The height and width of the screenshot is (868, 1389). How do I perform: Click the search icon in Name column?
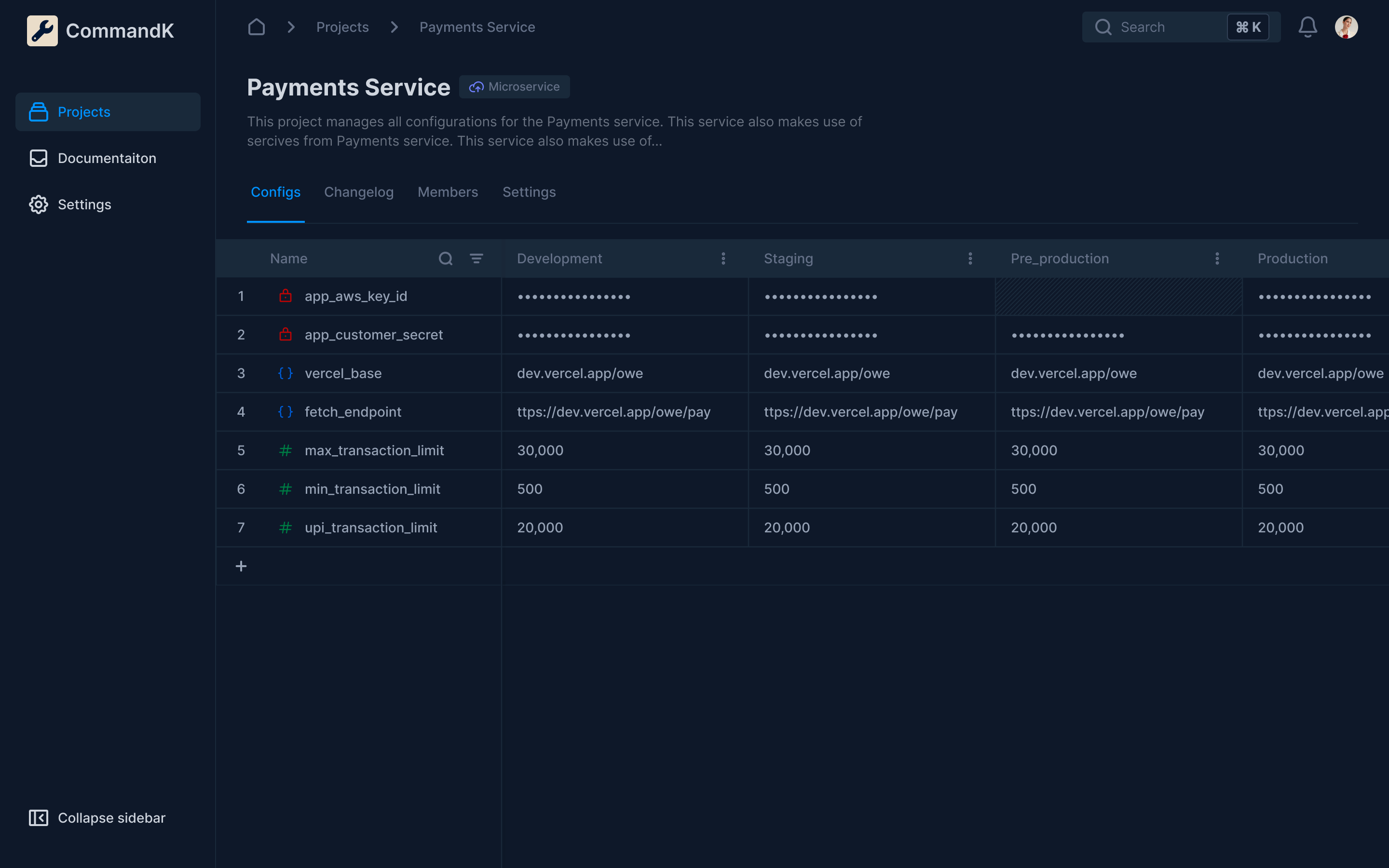(x=446, y=258)
